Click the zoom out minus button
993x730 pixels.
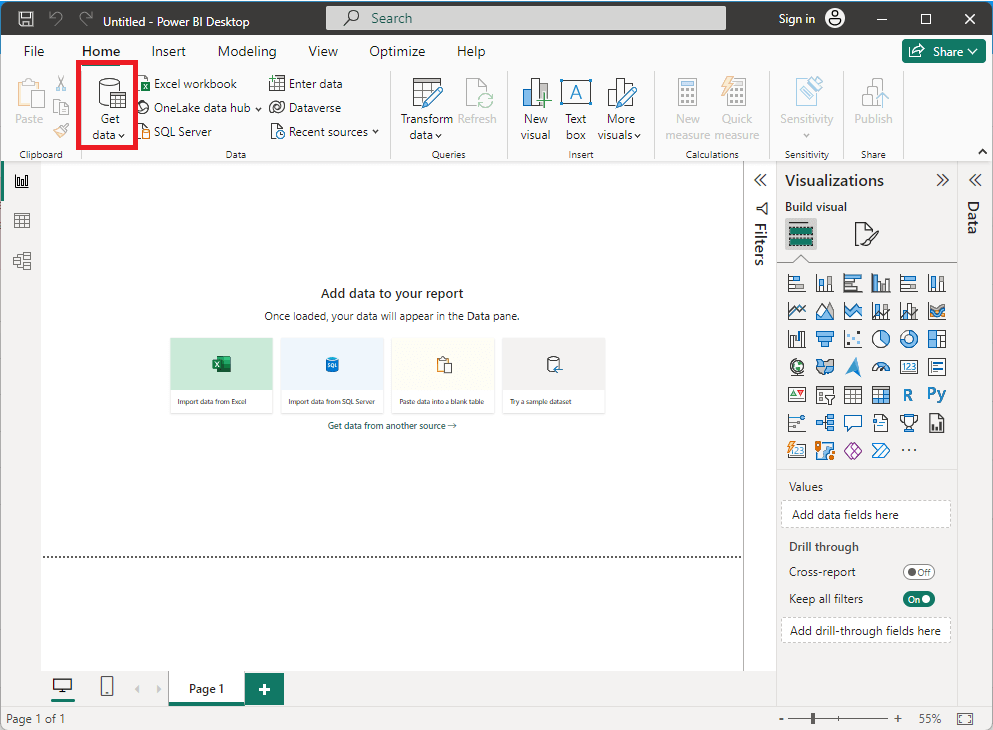781,719
